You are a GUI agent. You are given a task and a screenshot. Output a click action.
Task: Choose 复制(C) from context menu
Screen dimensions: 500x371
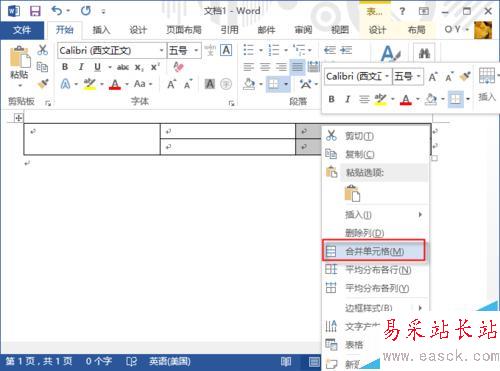click(x=360, y=154)
